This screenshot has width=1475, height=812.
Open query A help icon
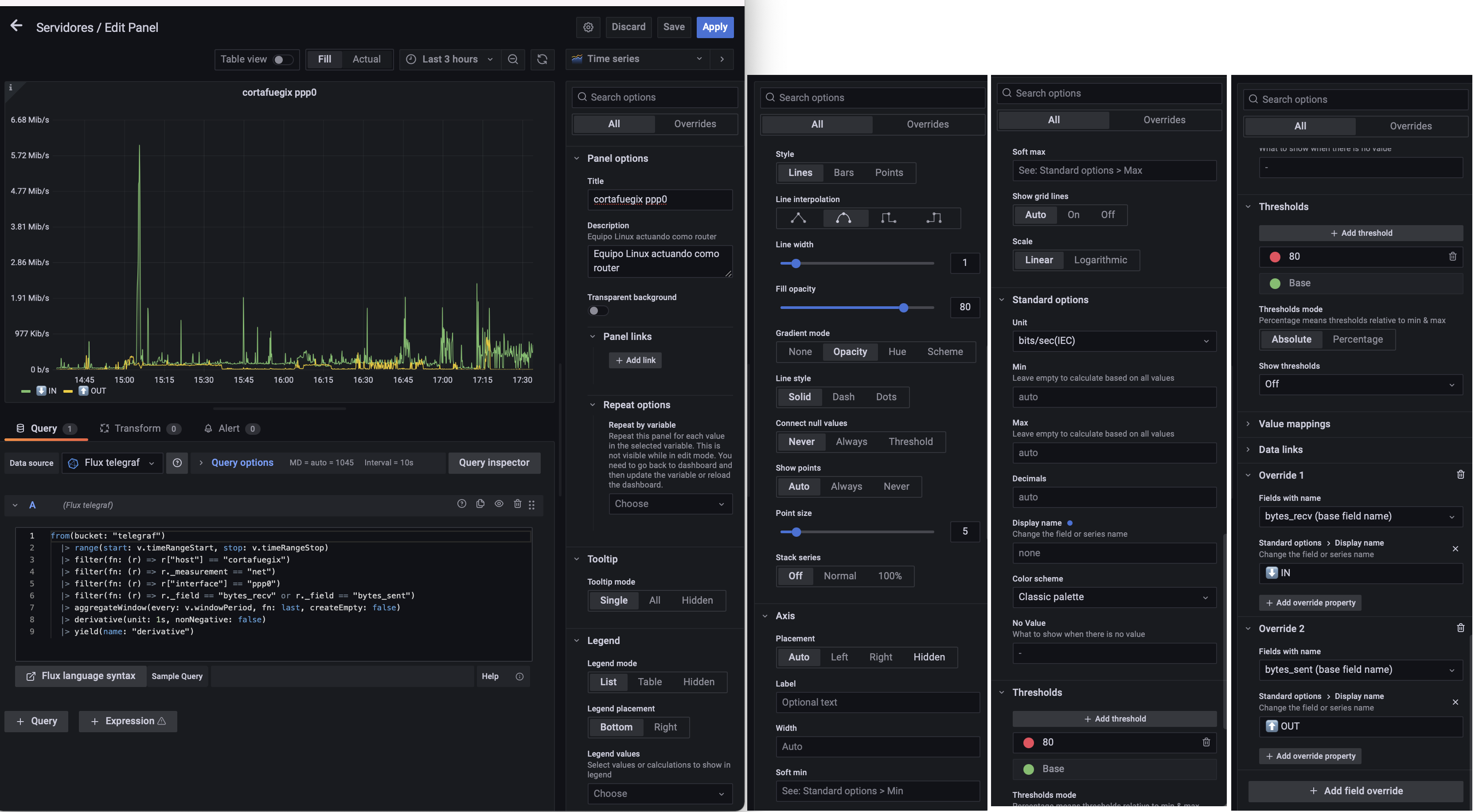click(461, 504)
